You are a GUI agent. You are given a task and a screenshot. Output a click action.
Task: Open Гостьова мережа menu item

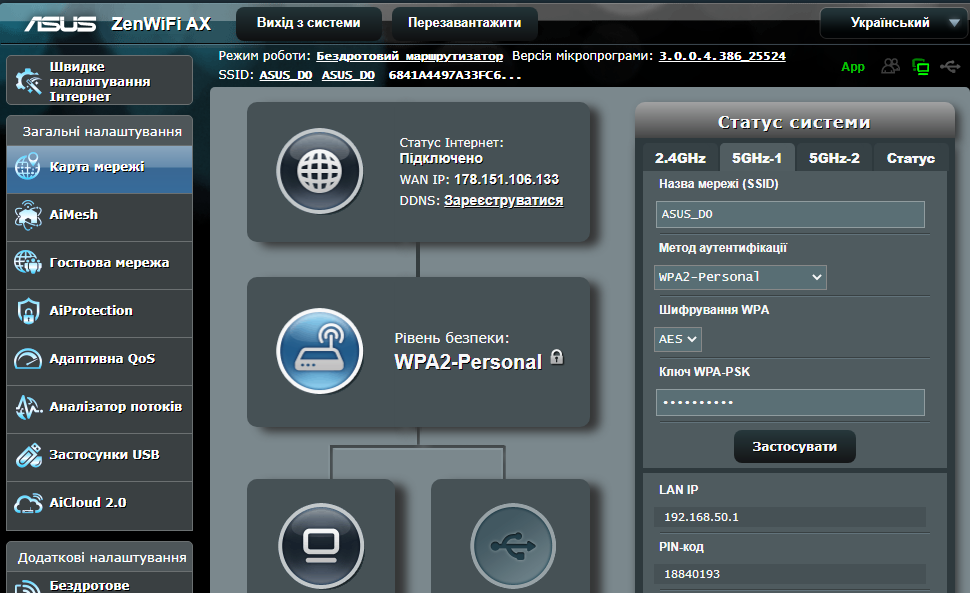(x=100, y=266)
